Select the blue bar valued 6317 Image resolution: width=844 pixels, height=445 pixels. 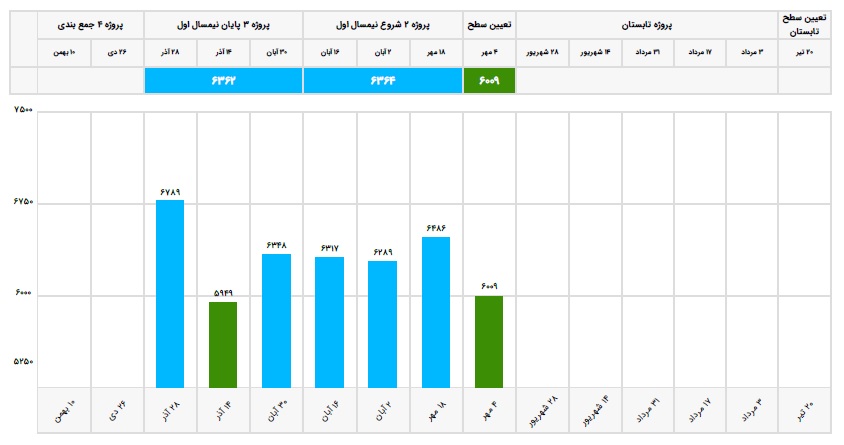[x=329, y=322]
